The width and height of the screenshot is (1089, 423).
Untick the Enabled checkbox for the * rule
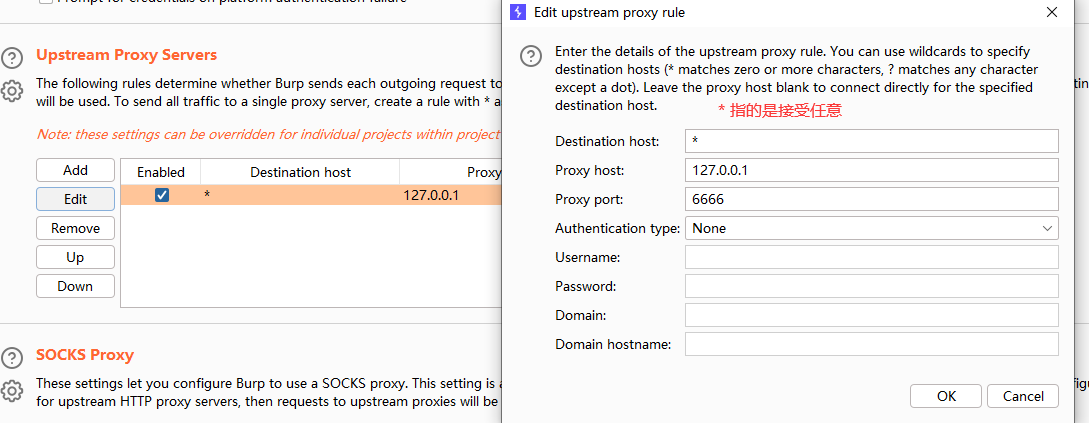162,195
